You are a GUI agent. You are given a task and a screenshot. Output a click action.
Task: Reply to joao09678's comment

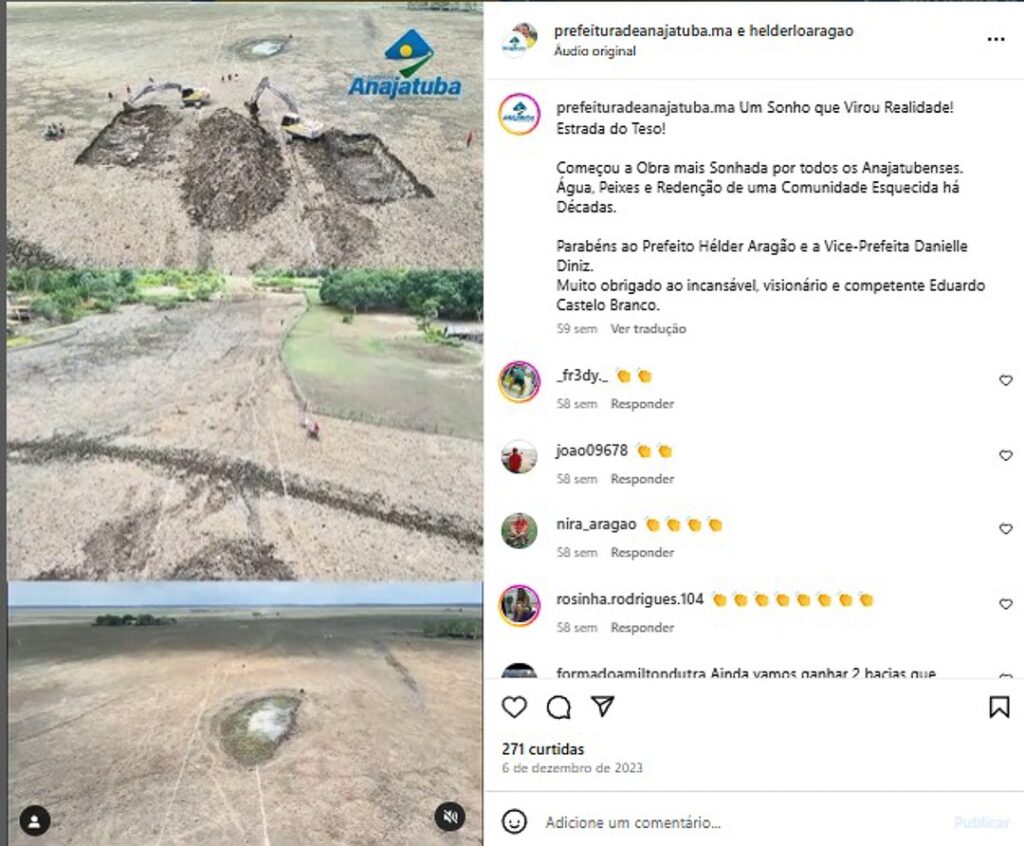click(x=642, y=479)
